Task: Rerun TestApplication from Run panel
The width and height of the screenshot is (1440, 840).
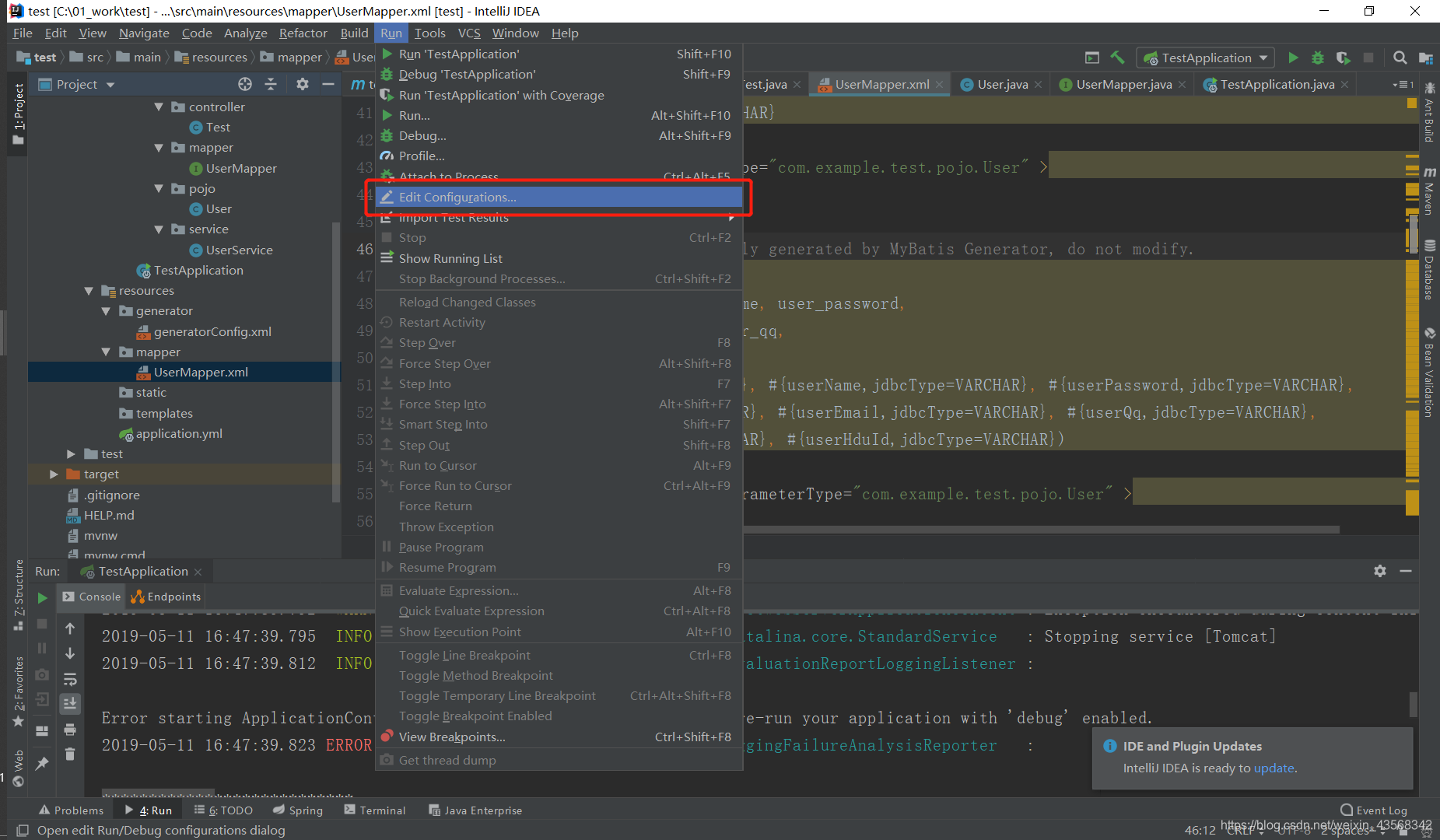Action: click(43, 597)
